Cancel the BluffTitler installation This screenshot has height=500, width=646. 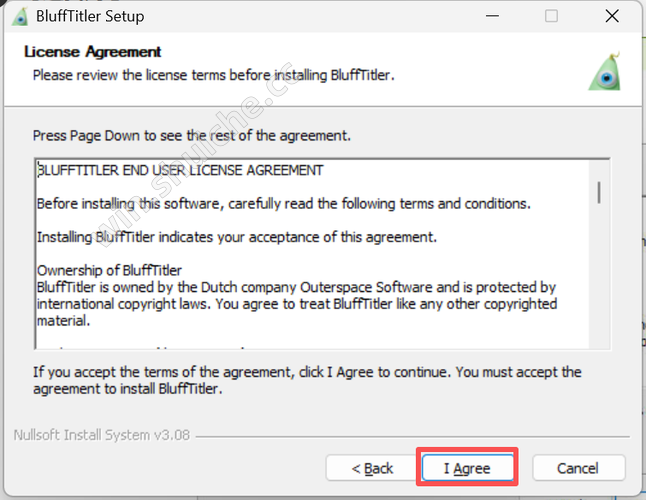(x=578, y=467)
